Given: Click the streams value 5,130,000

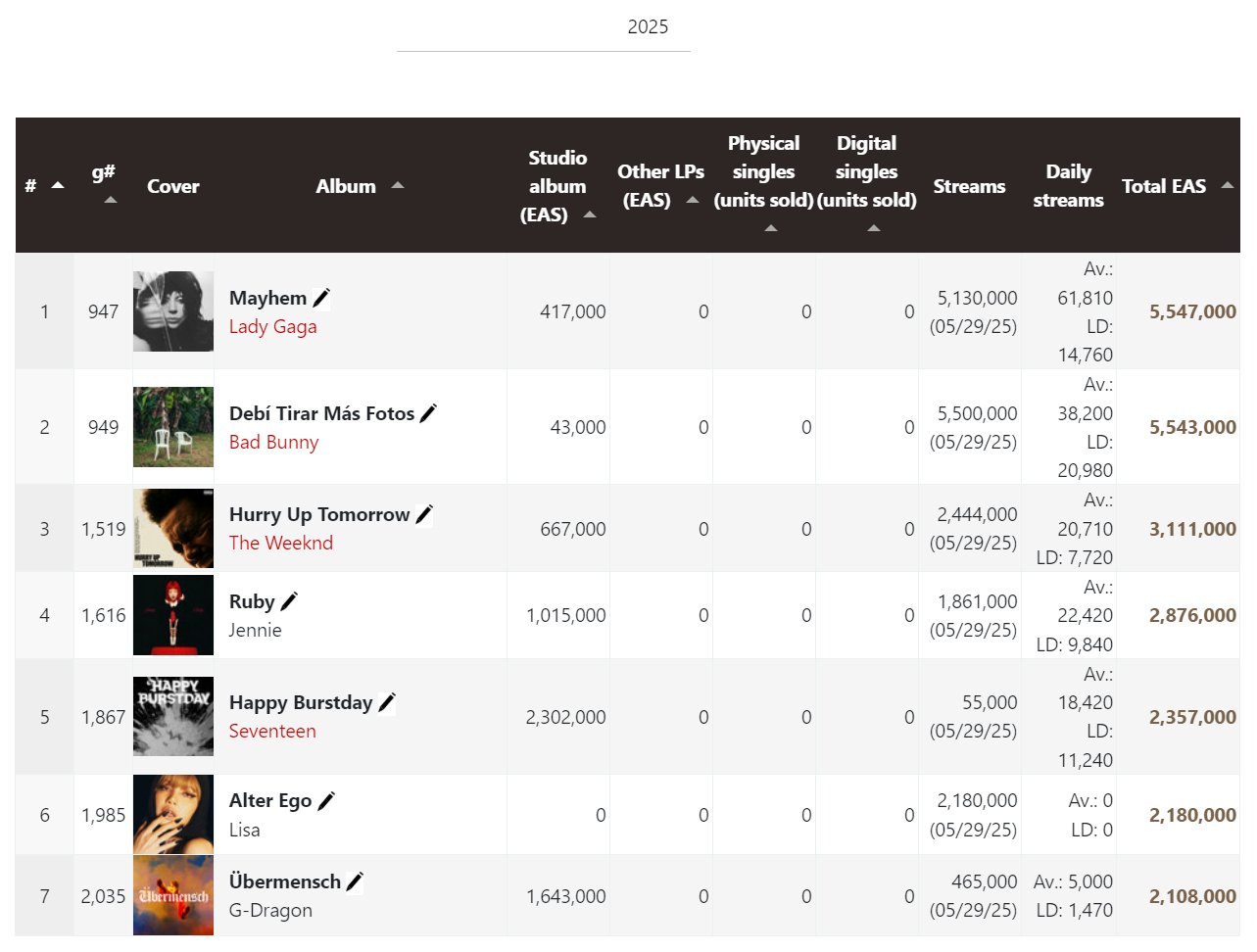Looking at the screenshot, I should [977, 298].
